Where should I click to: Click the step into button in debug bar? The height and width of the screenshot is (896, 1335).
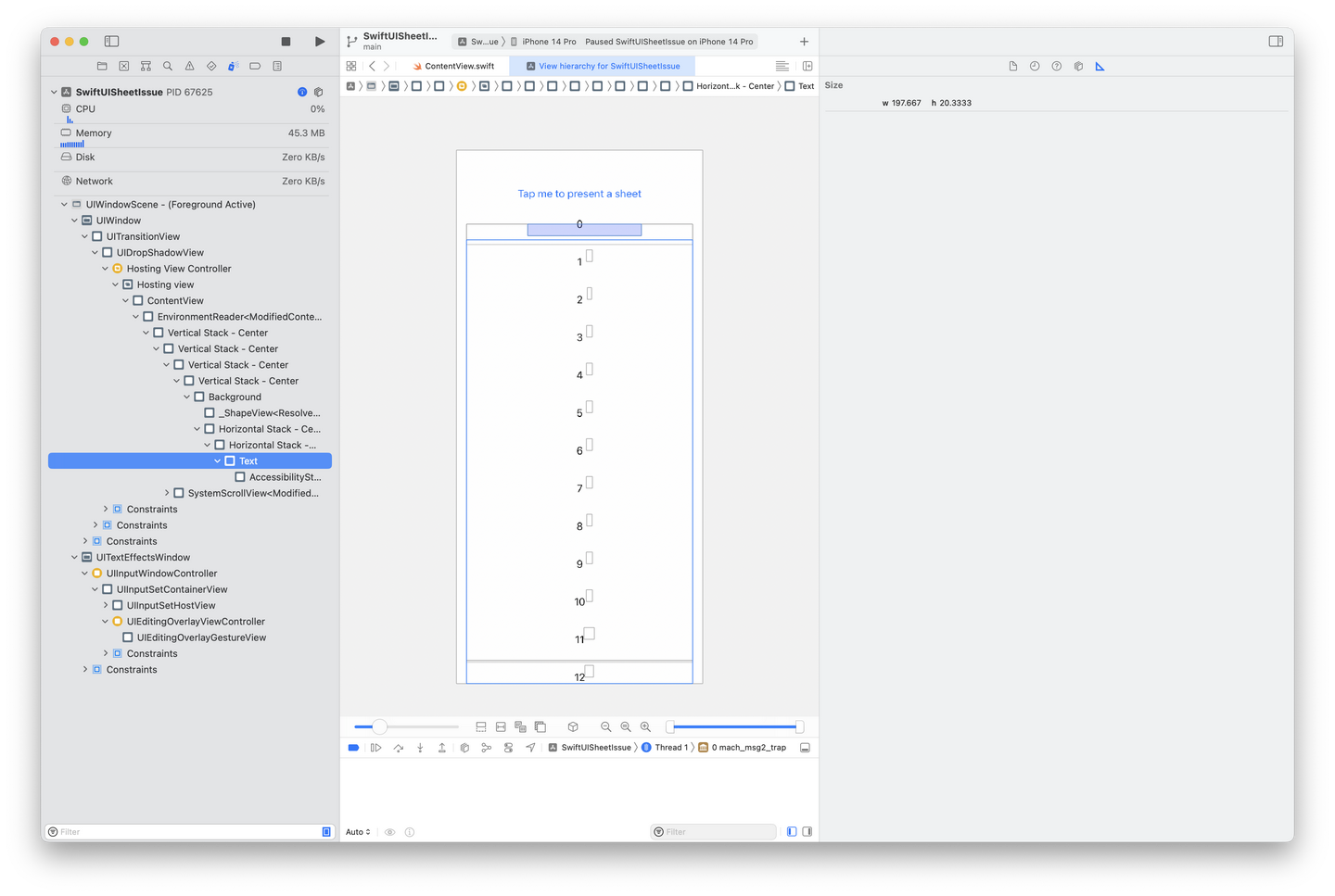click(420, 747)
